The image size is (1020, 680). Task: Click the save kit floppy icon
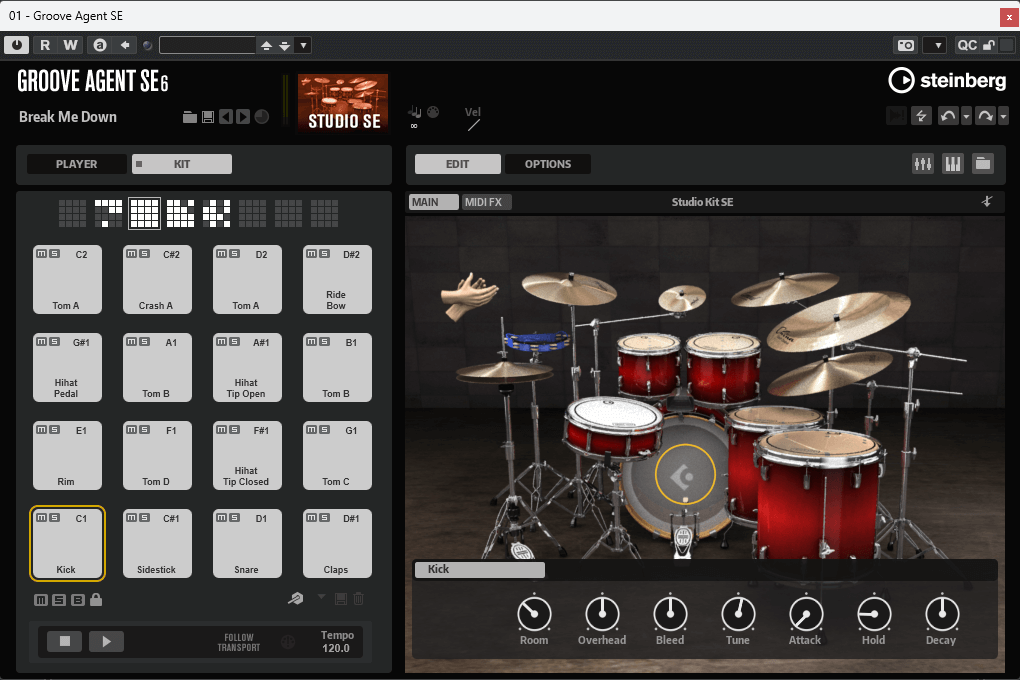pos(208,117)
